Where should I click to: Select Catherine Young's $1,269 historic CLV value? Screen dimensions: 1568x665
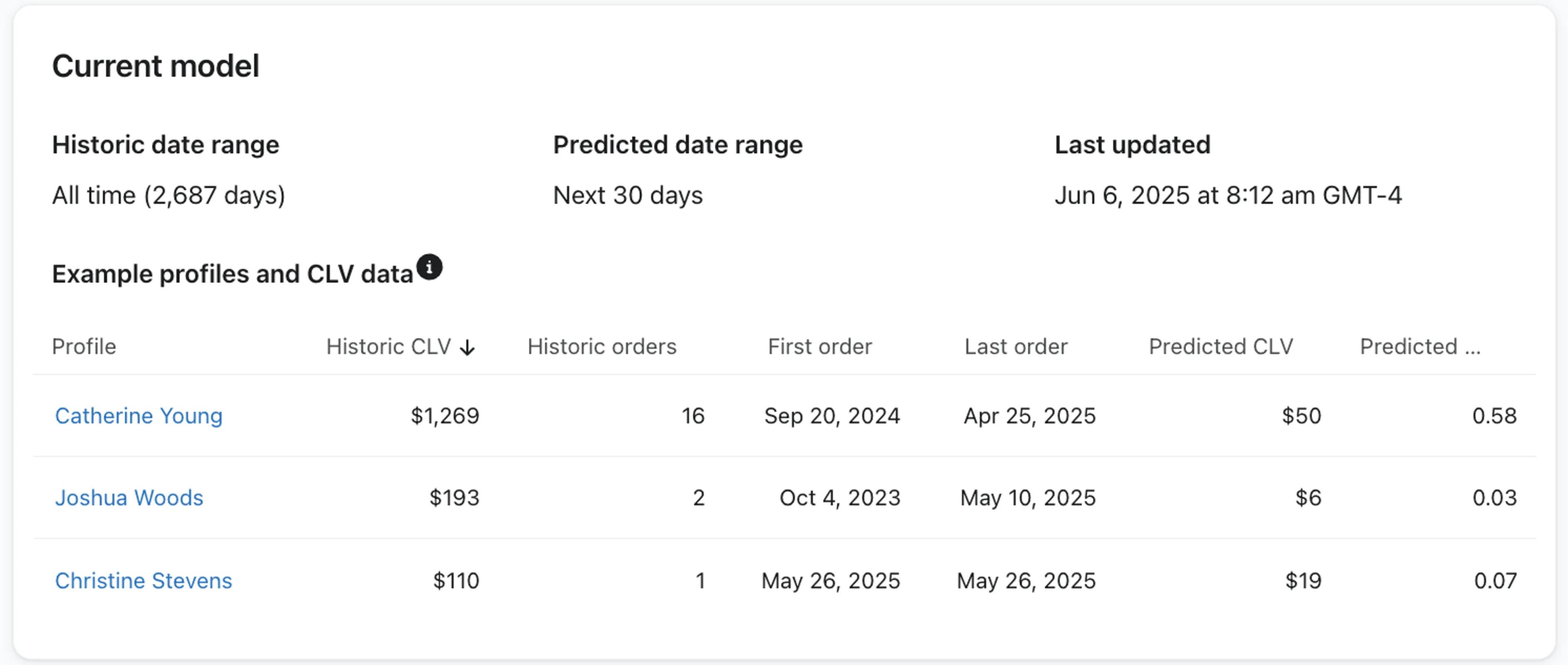point(445,416)
